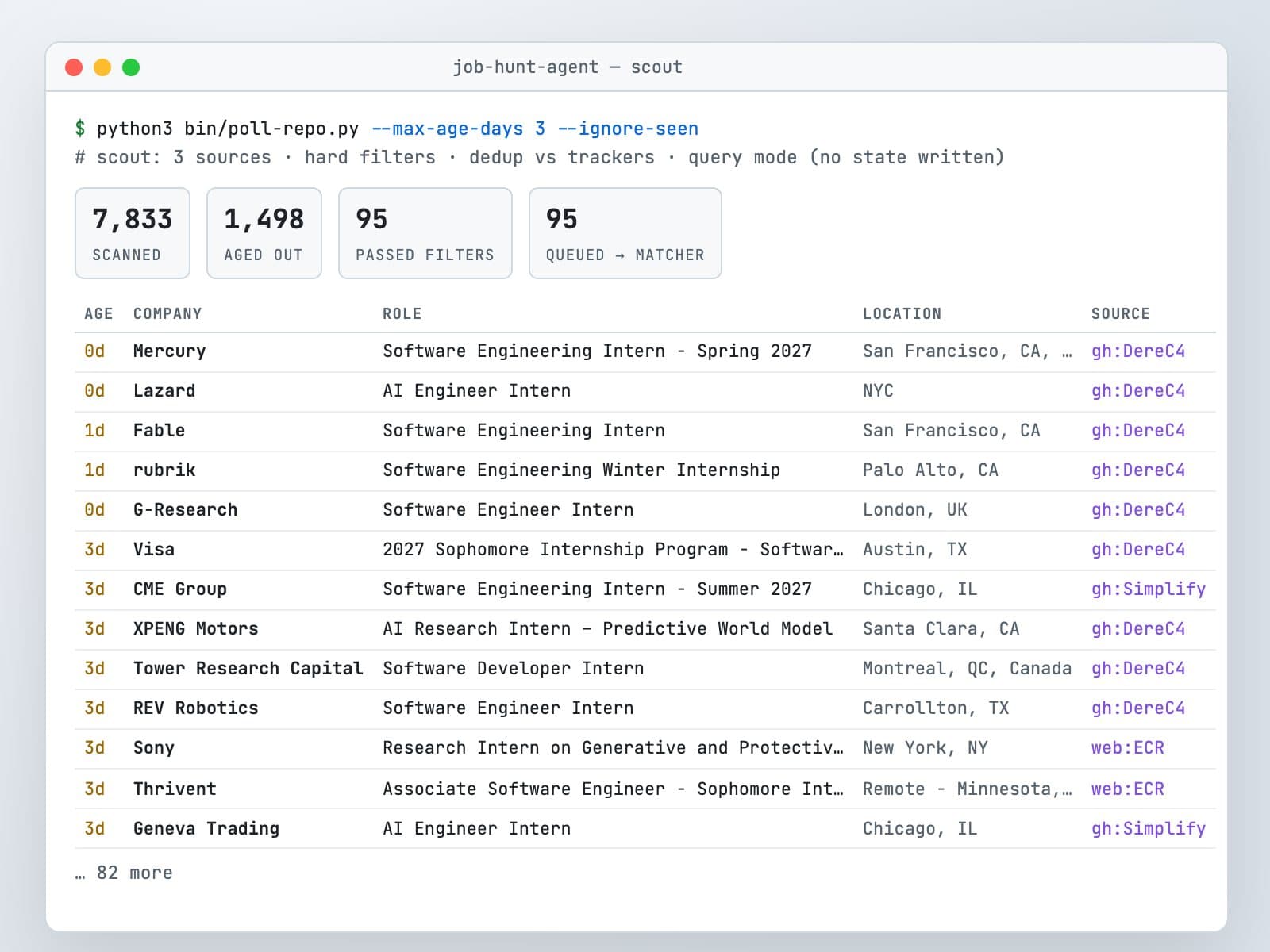This screenshot has height=952, width=1270.
Task: Click the gh:DereC4 source in Mercury row
Action: (1138, 351)
